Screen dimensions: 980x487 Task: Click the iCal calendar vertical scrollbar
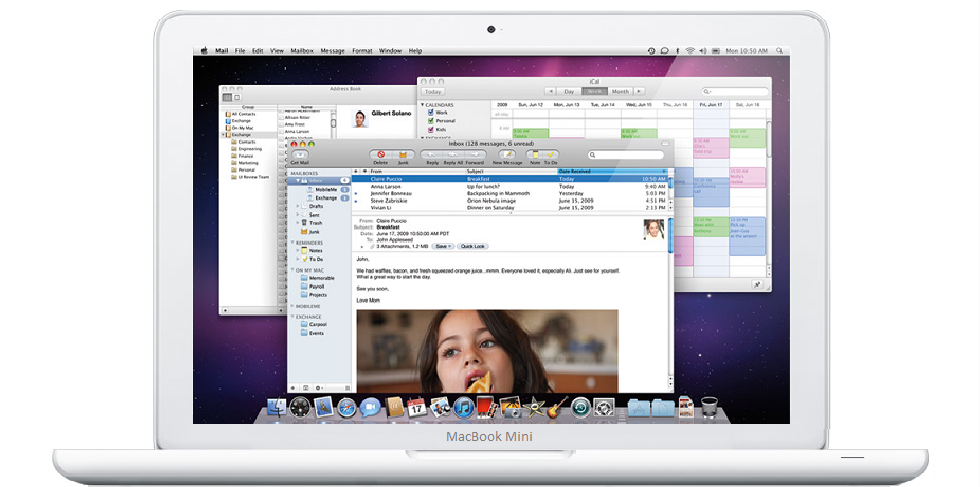point(769,197)
